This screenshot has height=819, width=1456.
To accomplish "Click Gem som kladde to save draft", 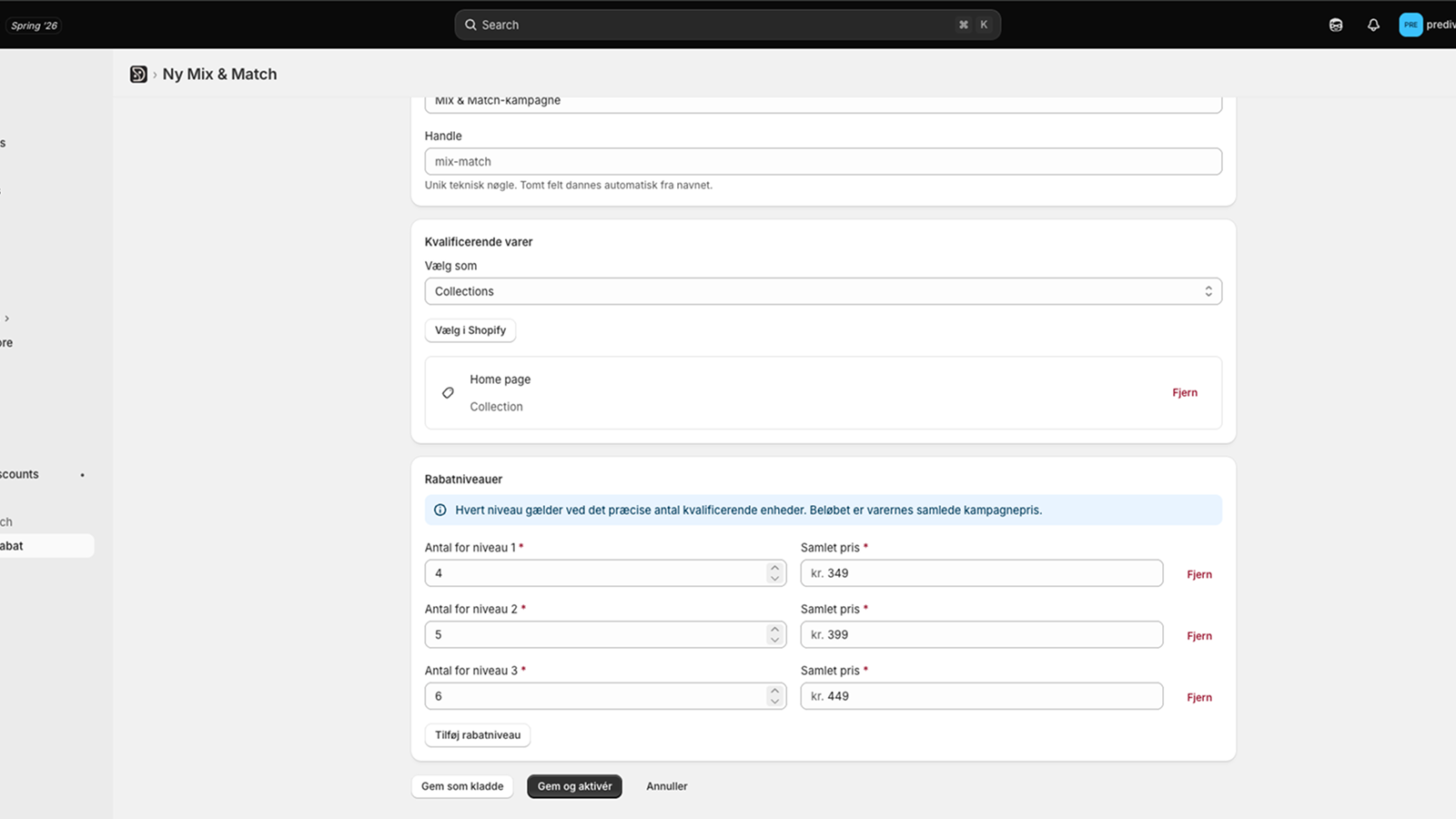I will pyautogui.click(x=462, y=786).
